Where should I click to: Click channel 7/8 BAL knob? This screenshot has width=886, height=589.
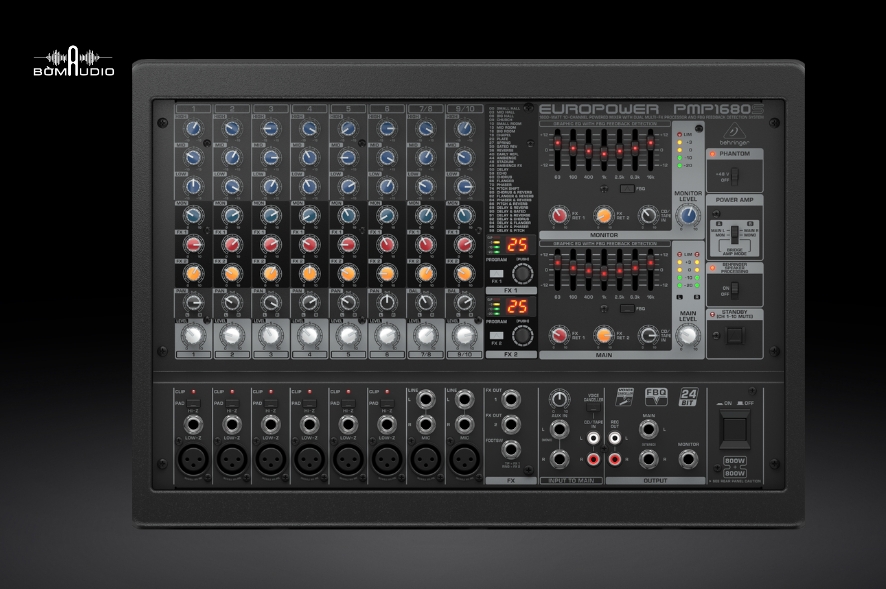pos(425,302)
